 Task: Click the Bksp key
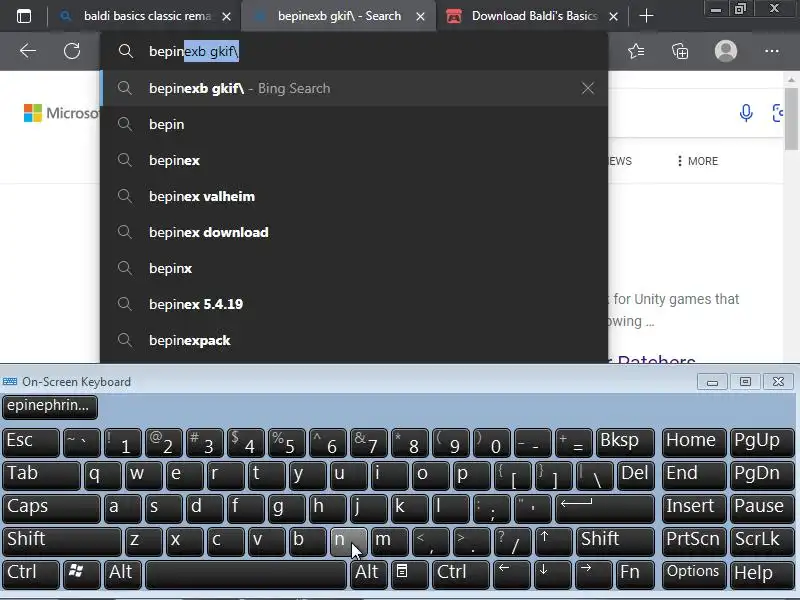click(625, 442)
